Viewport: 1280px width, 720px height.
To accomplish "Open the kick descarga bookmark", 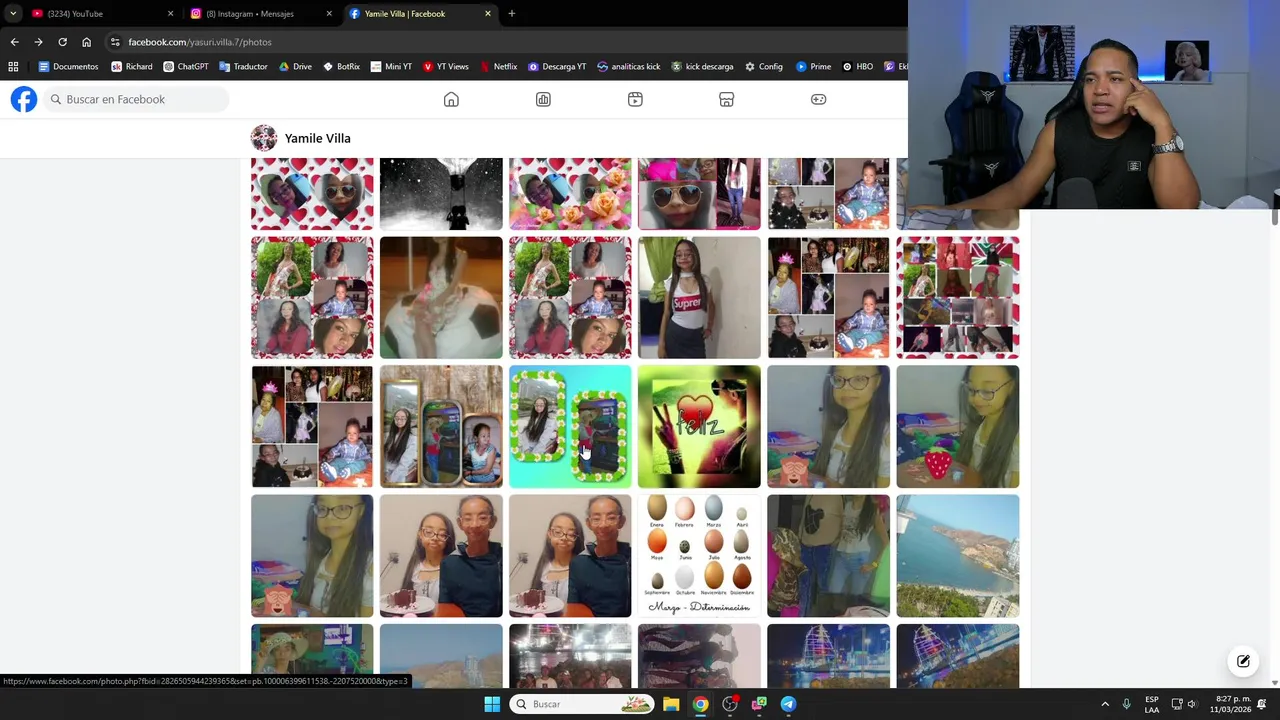I will click(x=703, y=67).
